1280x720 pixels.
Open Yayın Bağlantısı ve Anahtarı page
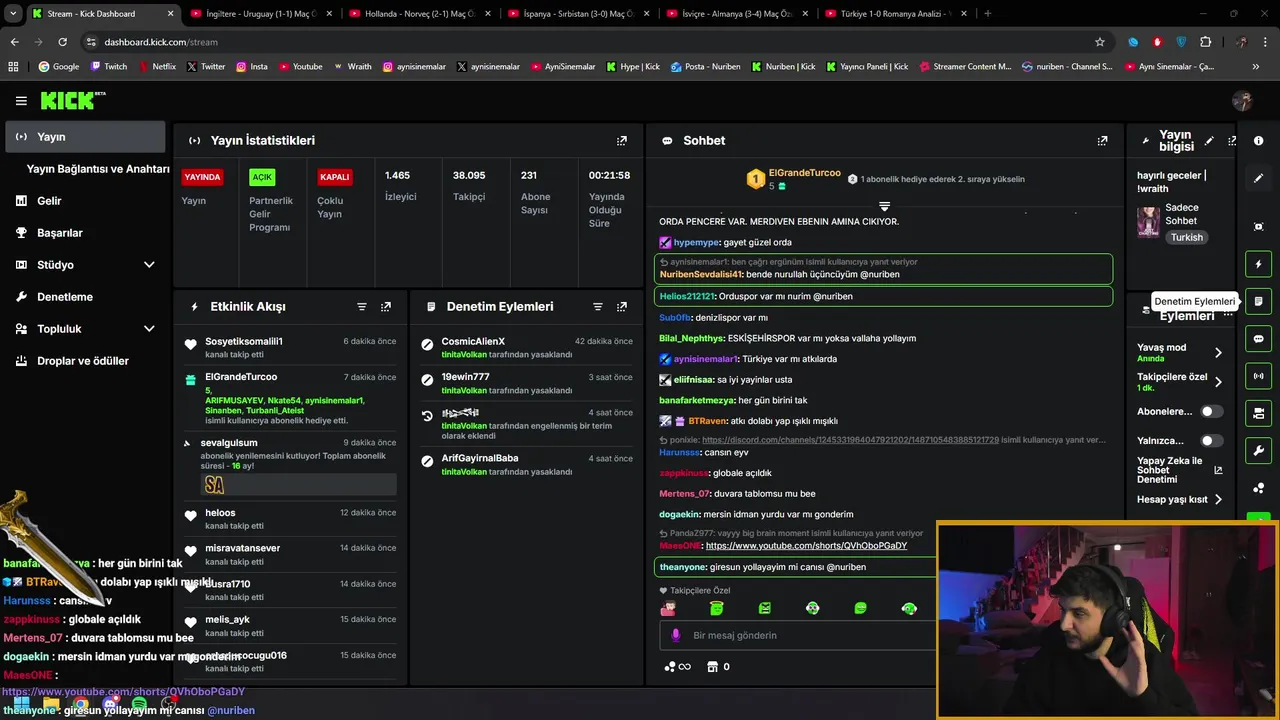(x=98, y=169)
